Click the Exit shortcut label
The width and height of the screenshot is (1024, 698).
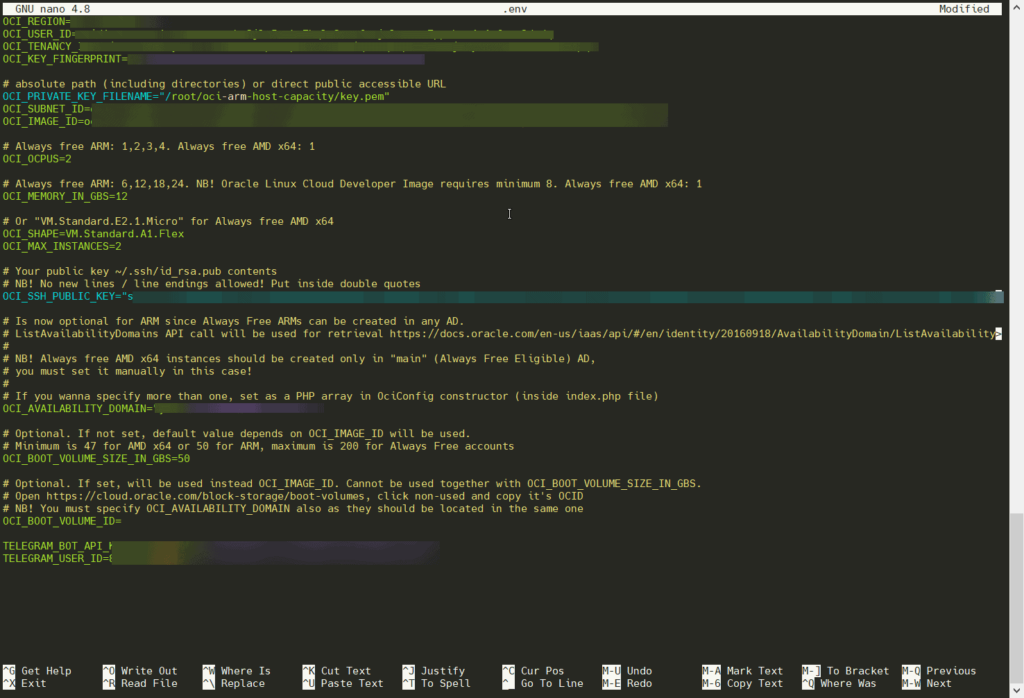33,683
